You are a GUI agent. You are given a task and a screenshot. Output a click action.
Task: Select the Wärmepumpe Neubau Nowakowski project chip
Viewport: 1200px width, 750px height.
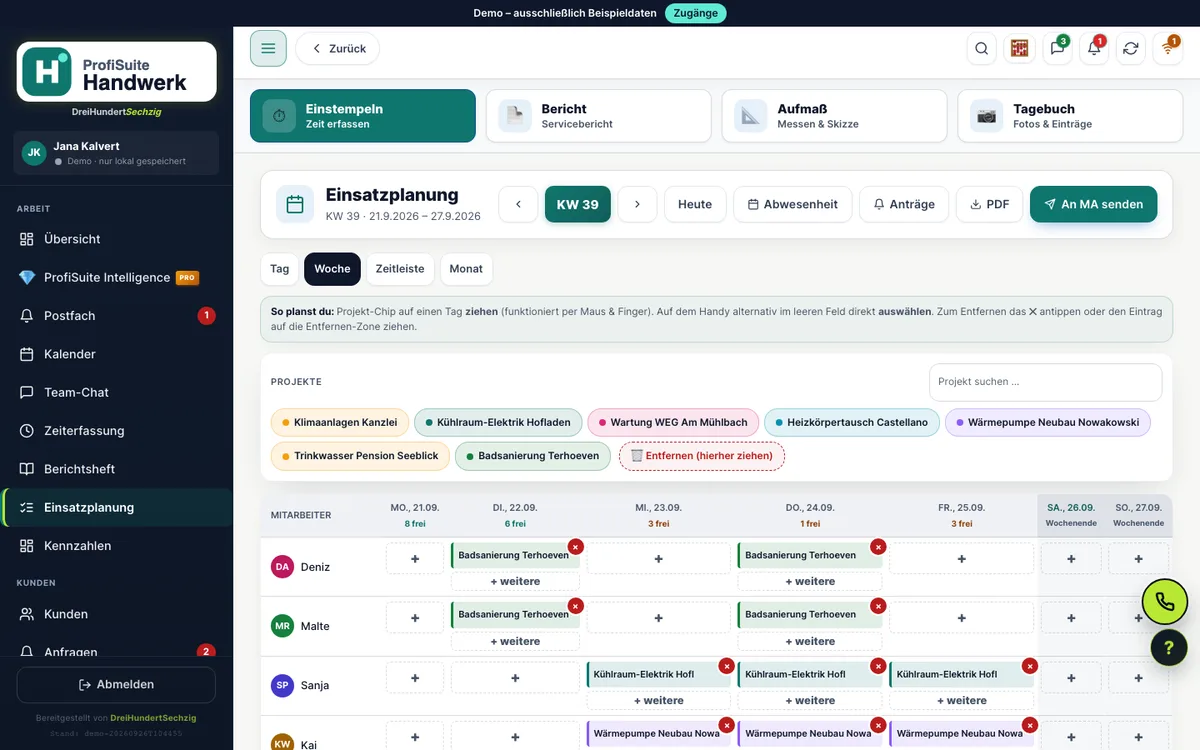(x=1047, y=423)
